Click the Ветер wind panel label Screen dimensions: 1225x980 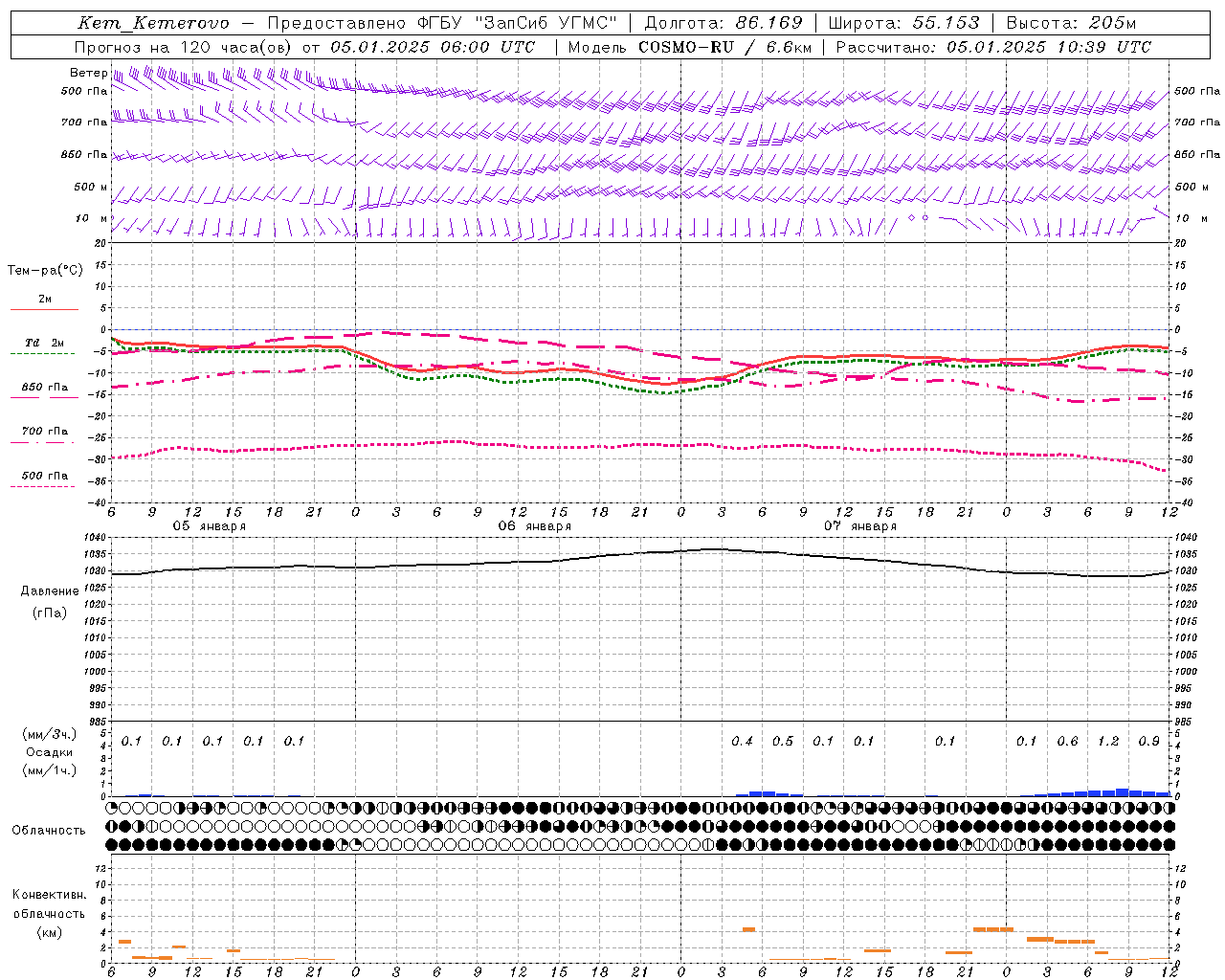click(88, 73)
